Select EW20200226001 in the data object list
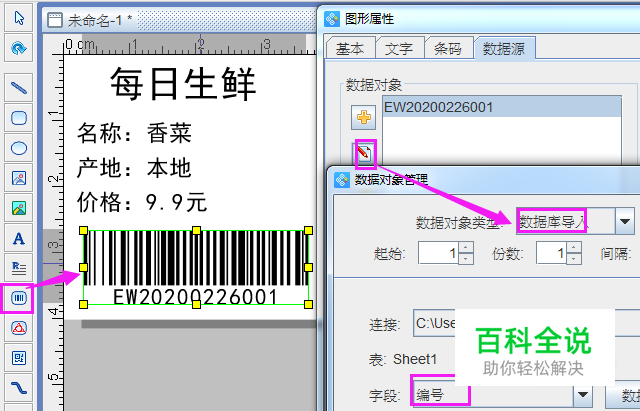Screen dimensions: 640x411 [438, 107]
